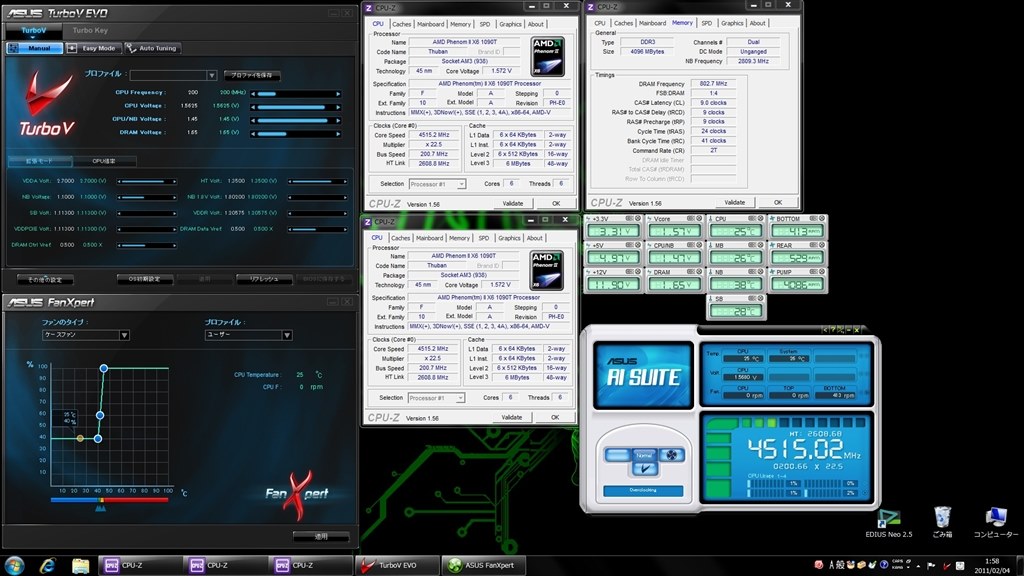Open settings icon on the DRAM voltage widget
The image size is (1024, 576).
point(692,272)
